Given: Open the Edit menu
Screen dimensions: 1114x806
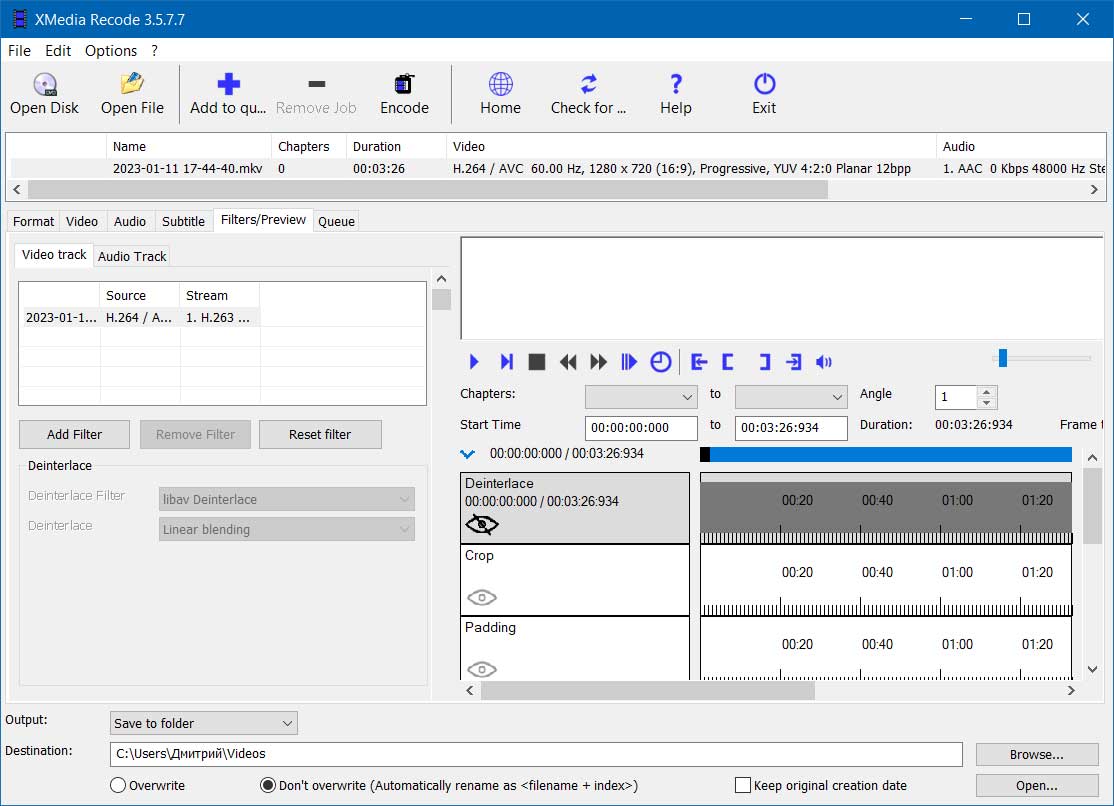Looking at the screenshot, I should pos(58,50).
